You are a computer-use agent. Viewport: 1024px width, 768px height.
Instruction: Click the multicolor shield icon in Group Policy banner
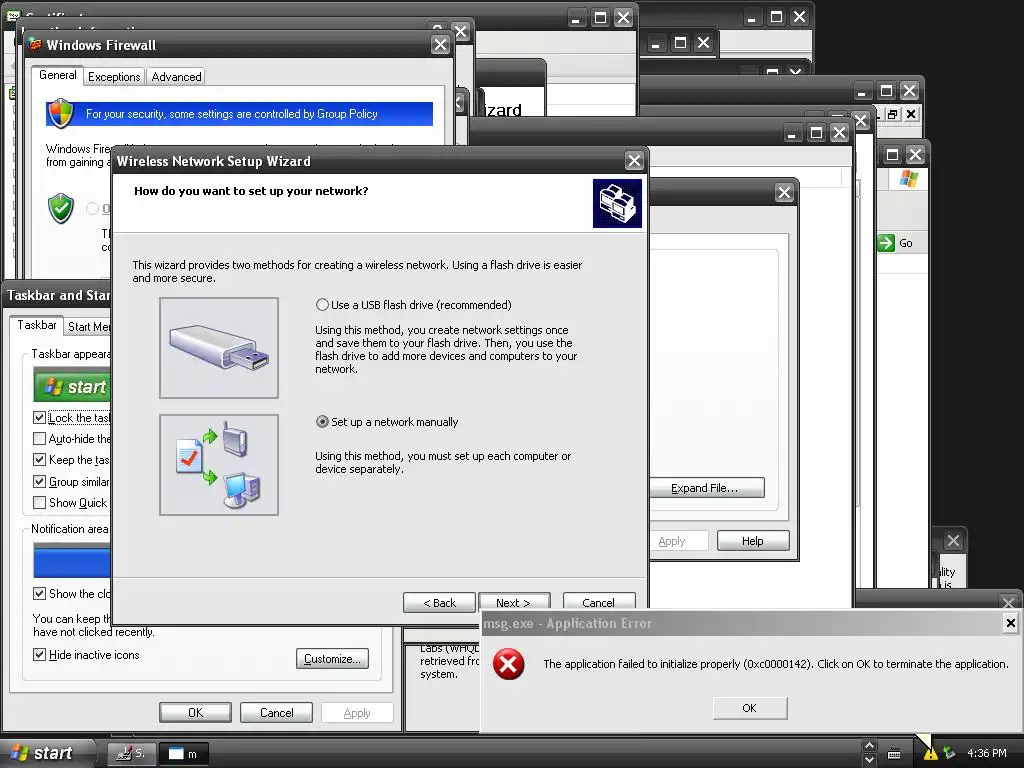coord(60,113)
